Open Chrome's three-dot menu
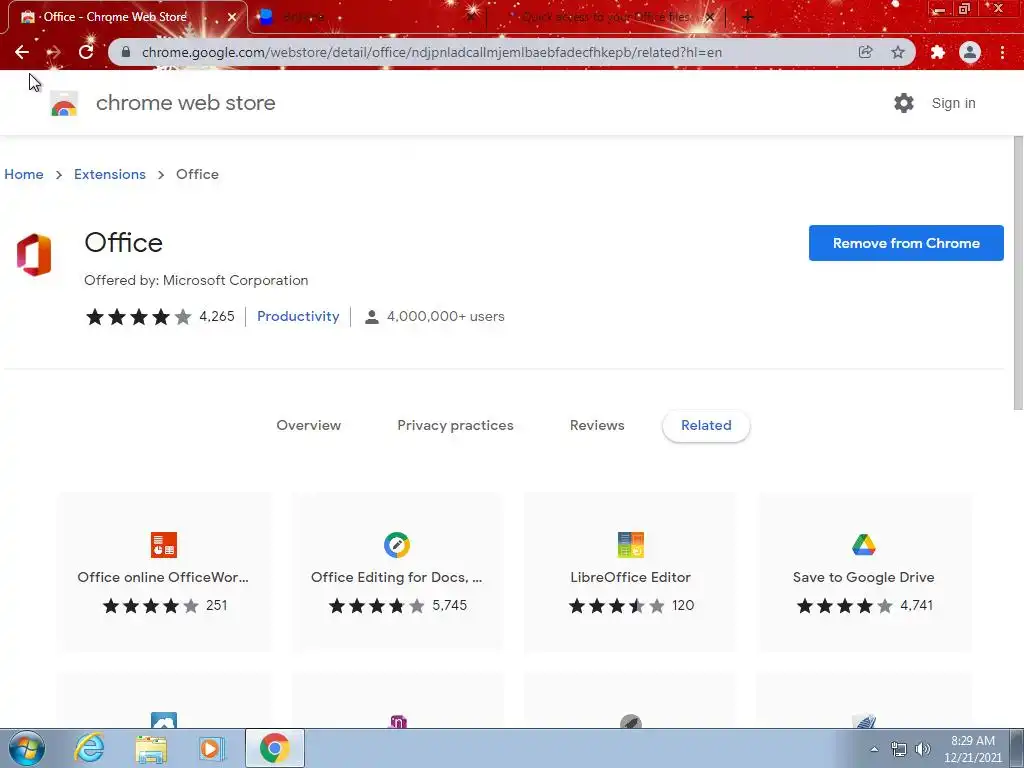 (1002, 52)
